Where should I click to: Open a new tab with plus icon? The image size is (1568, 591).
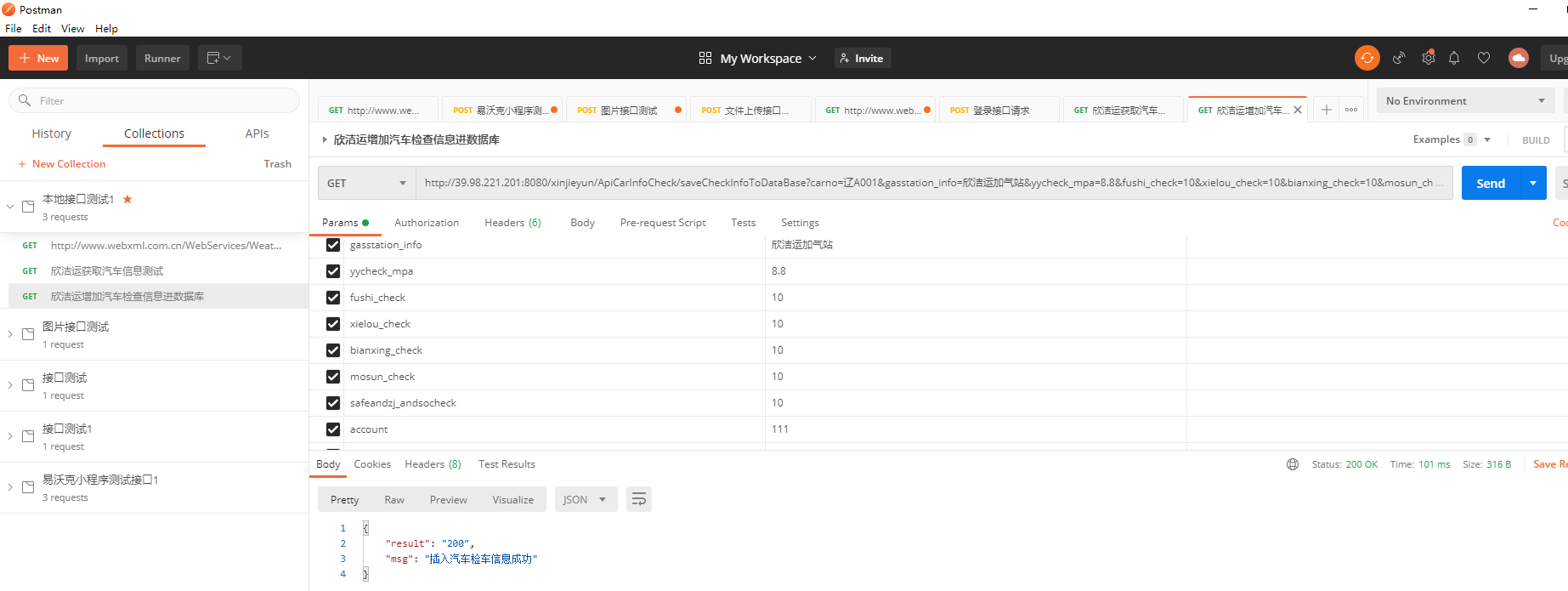click(1326, 110)
